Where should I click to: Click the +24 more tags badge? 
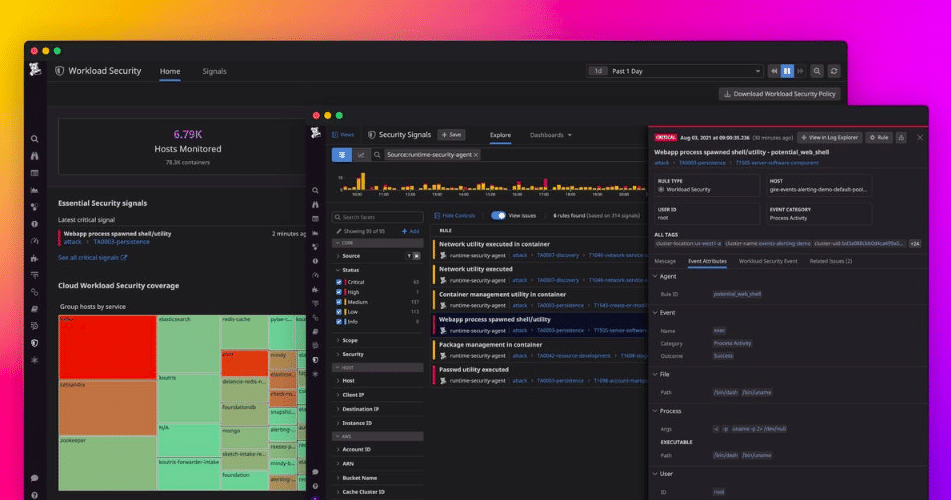pos(915,243)
